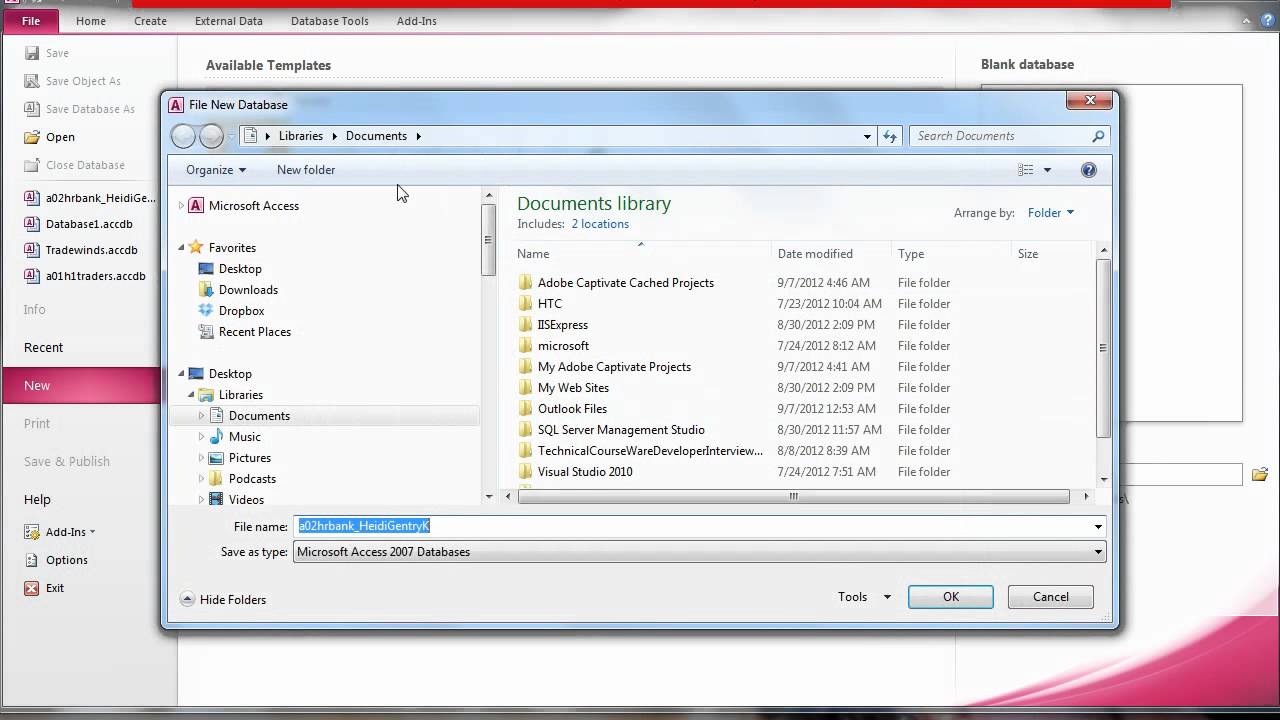Click the Favorites star icon
1280x720 pixels.
tap(196, 247)
